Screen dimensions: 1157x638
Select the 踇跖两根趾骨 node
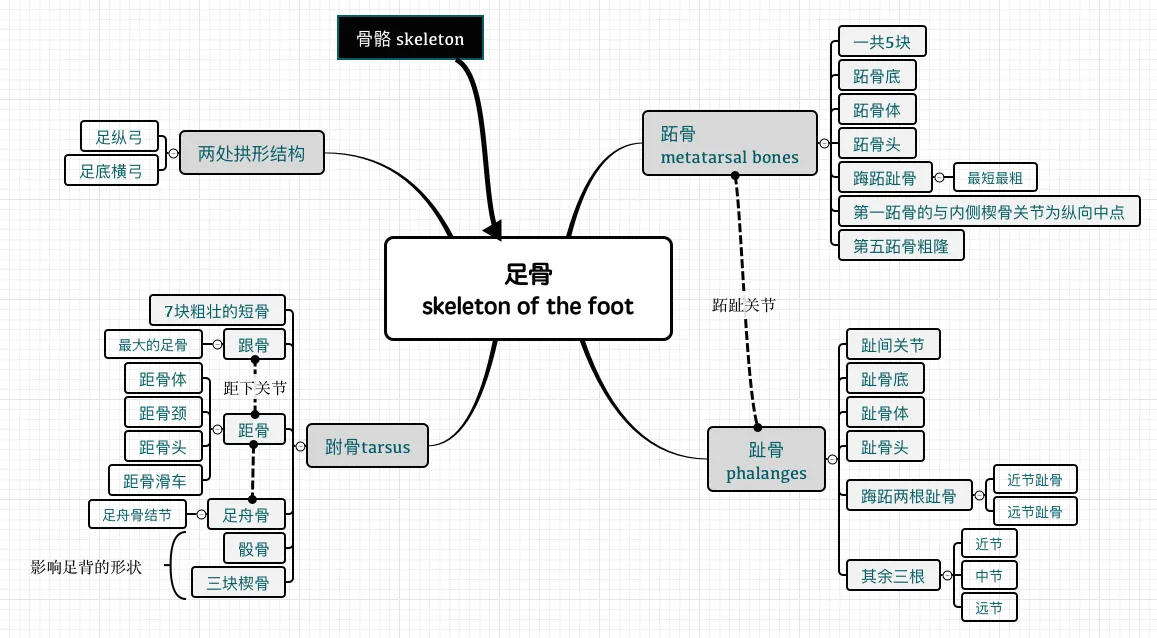(x=909, y=496)
